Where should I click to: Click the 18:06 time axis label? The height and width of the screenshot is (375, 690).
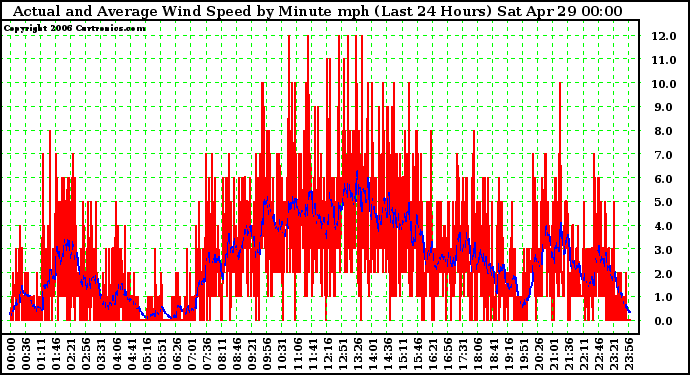(478, 354)
